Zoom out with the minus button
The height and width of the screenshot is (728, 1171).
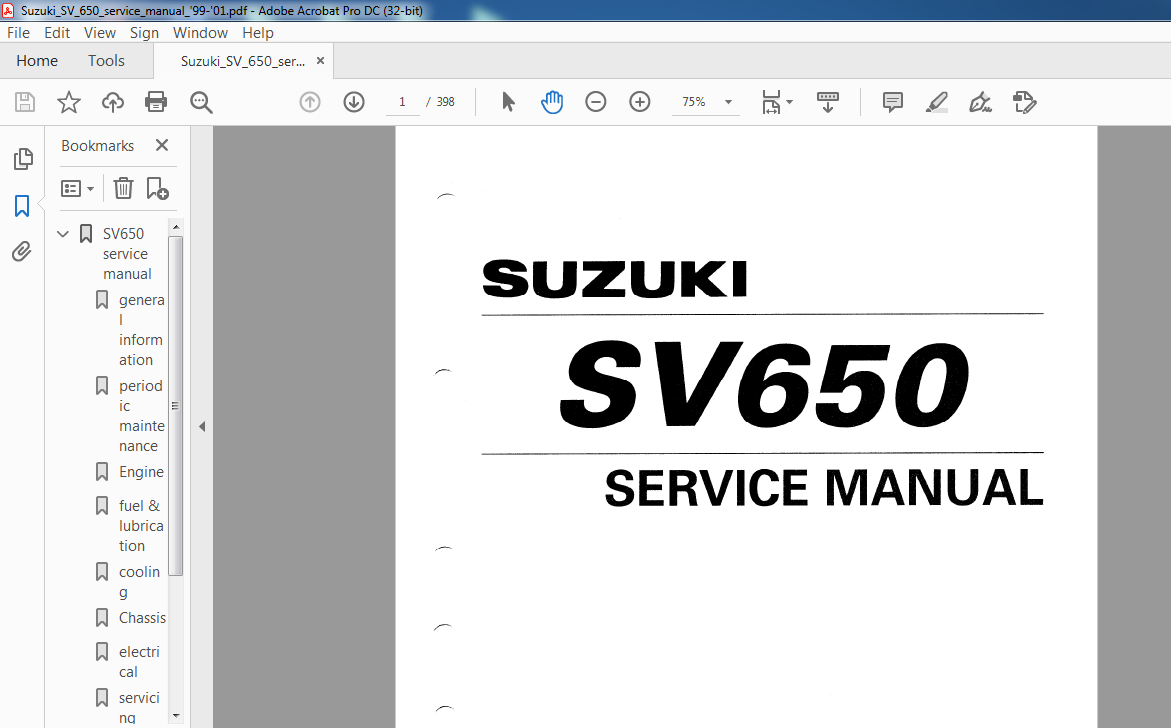point(595,102)
